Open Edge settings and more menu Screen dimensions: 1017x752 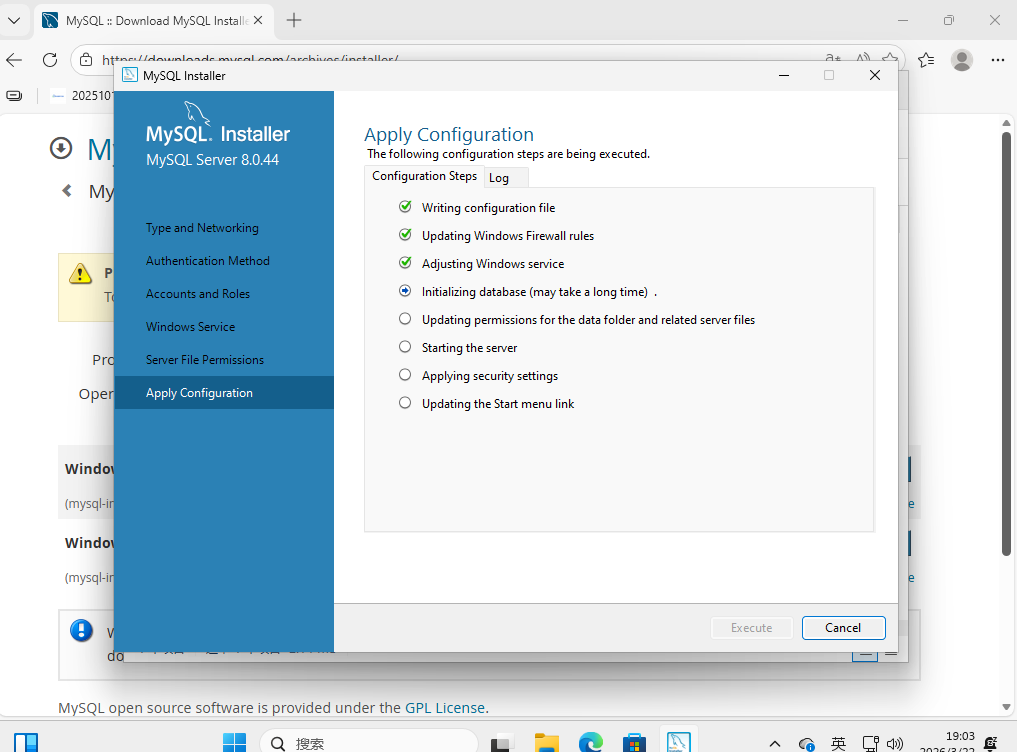pyautogui.click(x=998, y=60)
